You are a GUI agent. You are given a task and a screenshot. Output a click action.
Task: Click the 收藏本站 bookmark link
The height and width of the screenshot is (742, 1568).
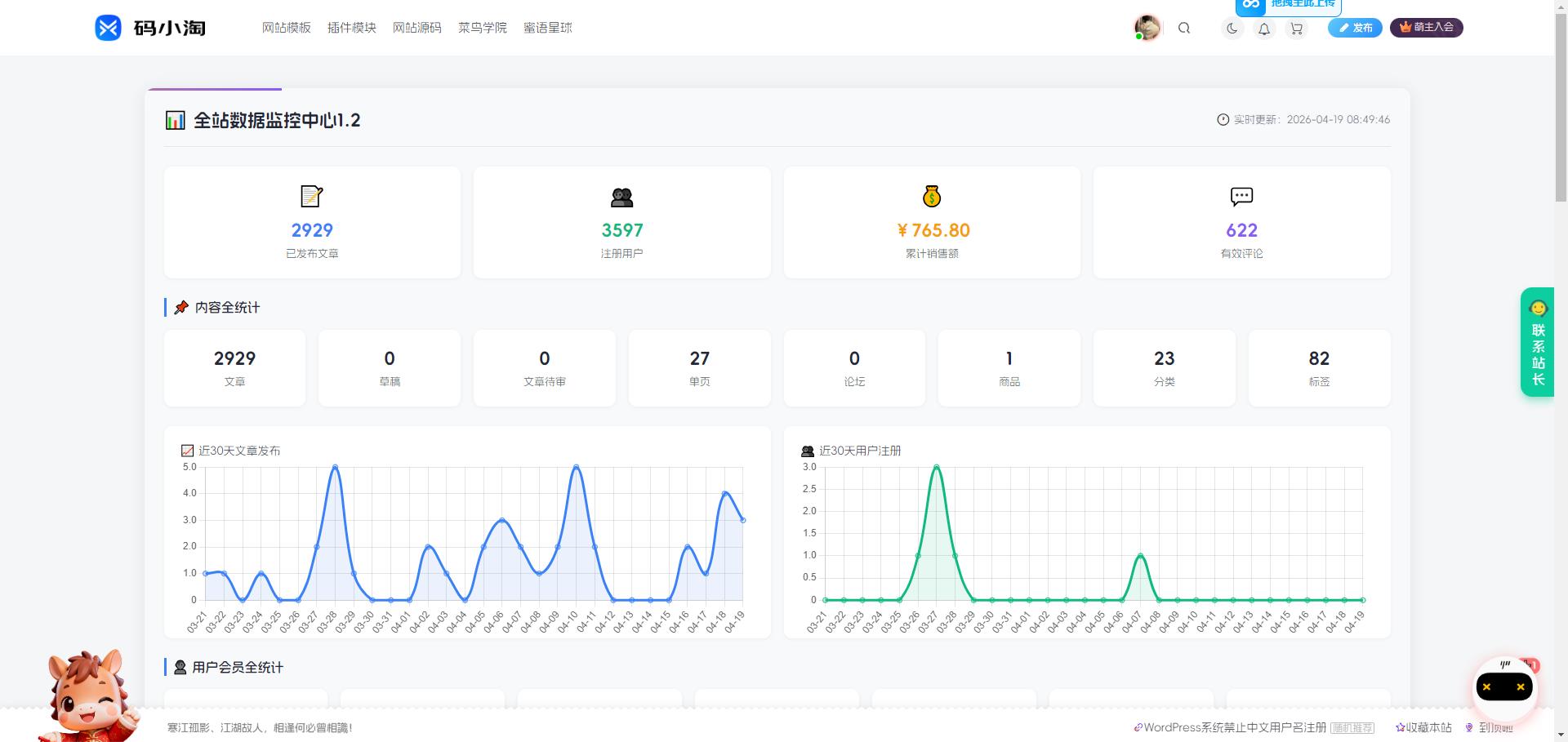[x=1423, y=727]
